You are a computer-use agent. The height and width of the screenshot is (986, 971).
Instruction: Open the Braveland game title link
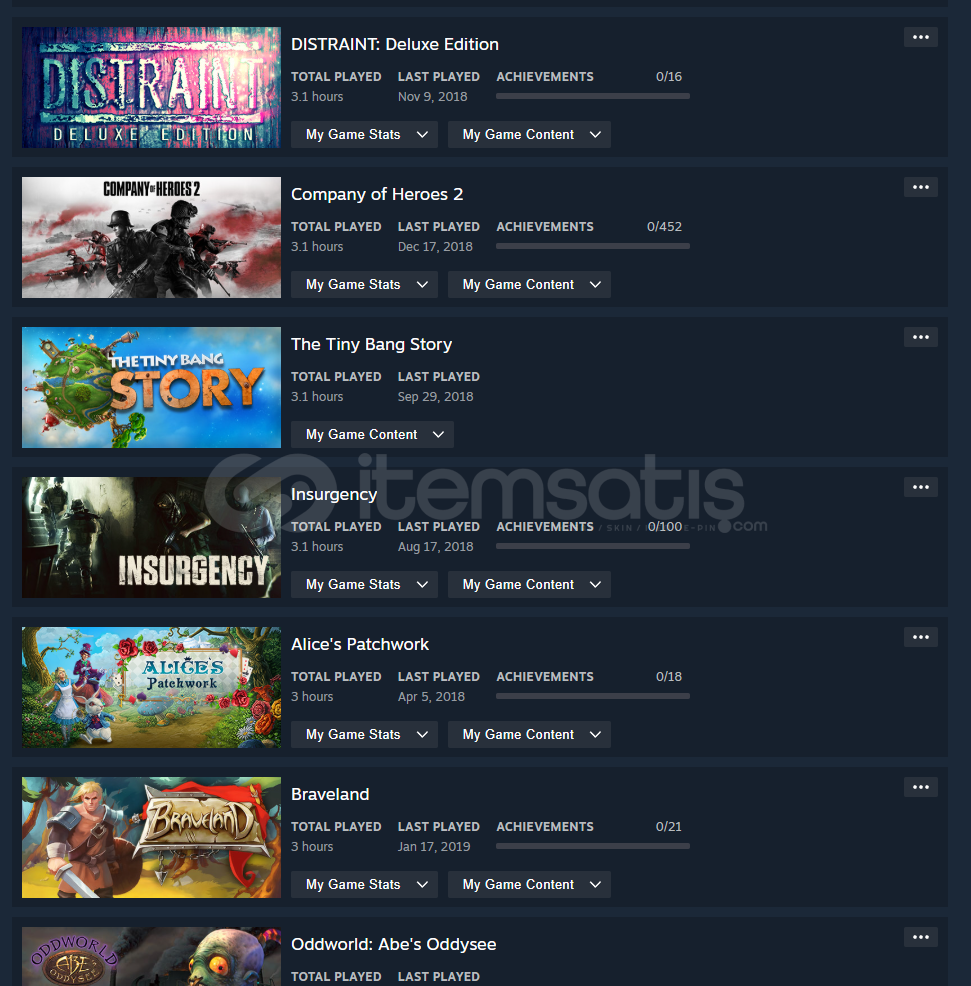point(330,794)
